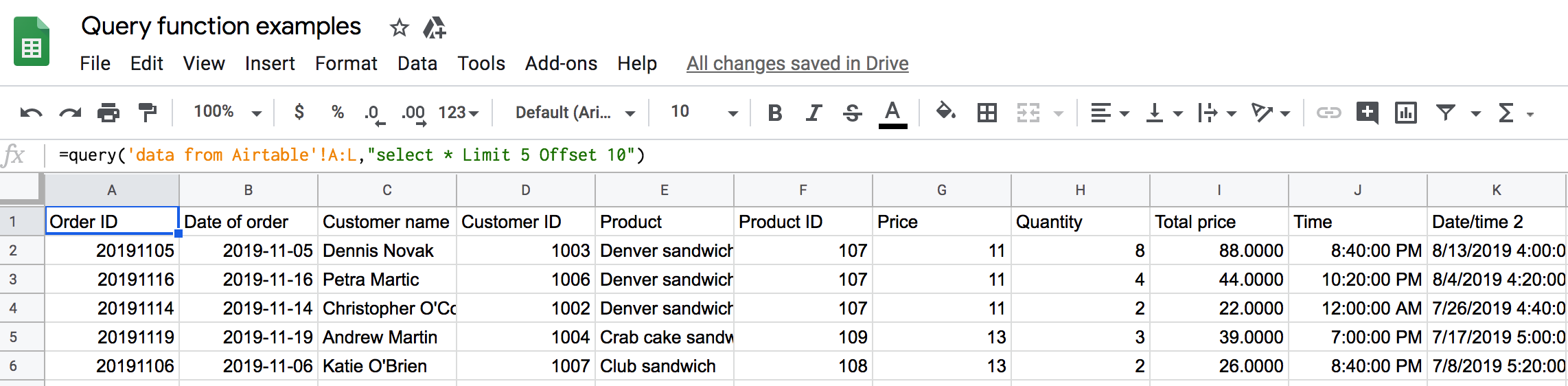1568x386 pixels.
Task: Click the Print icon in toolbar
Action: pyautogui.click(x=108, y=112)
